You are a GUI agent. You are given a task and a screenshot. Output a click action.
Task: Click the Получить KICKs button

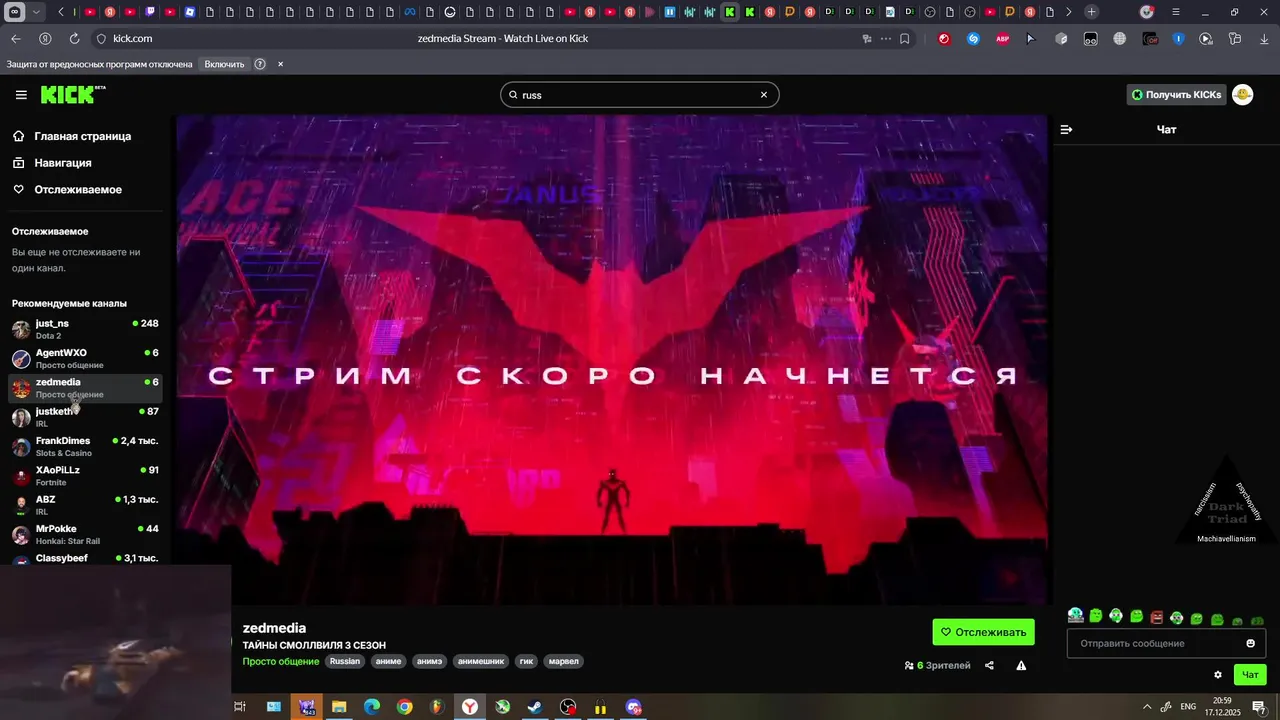[x=1176, y=95]
